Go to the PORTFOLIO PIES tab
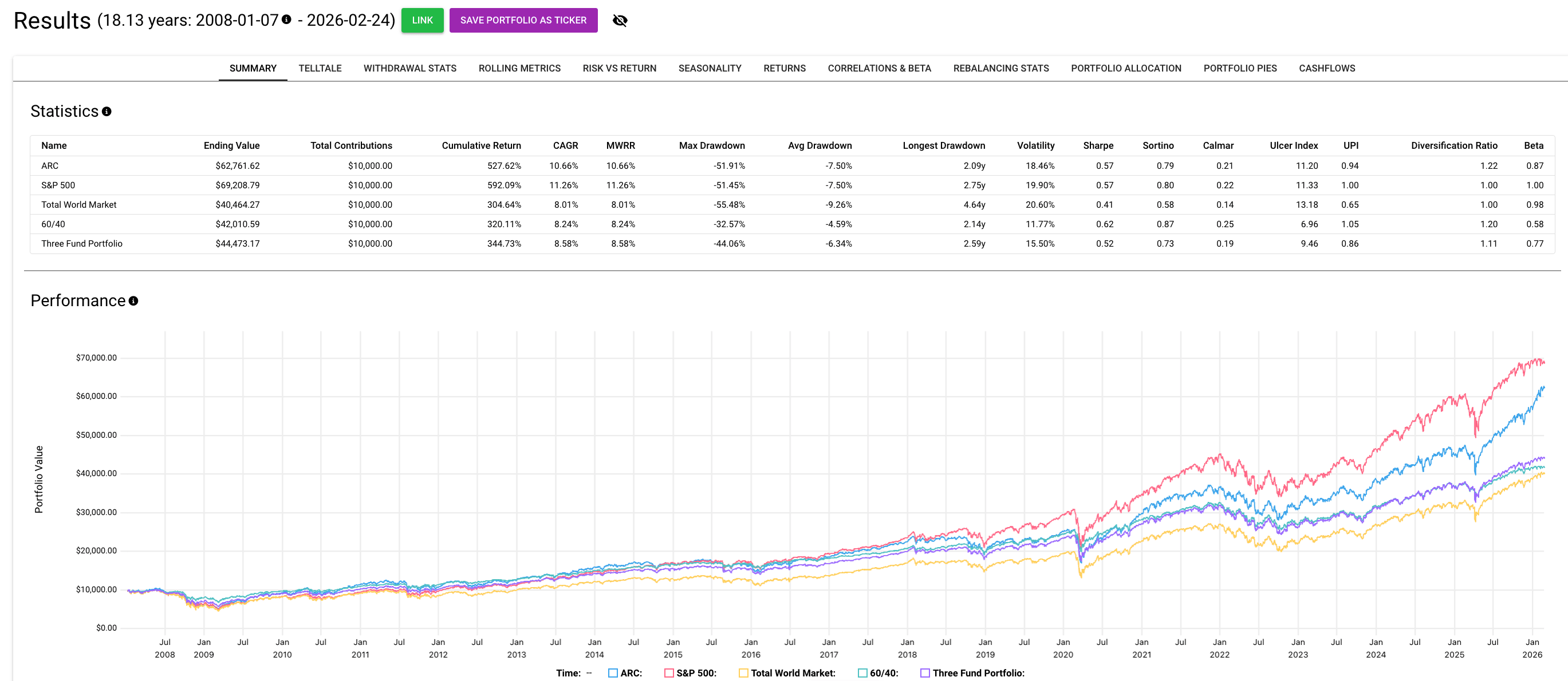 [x=1239, y=68]
